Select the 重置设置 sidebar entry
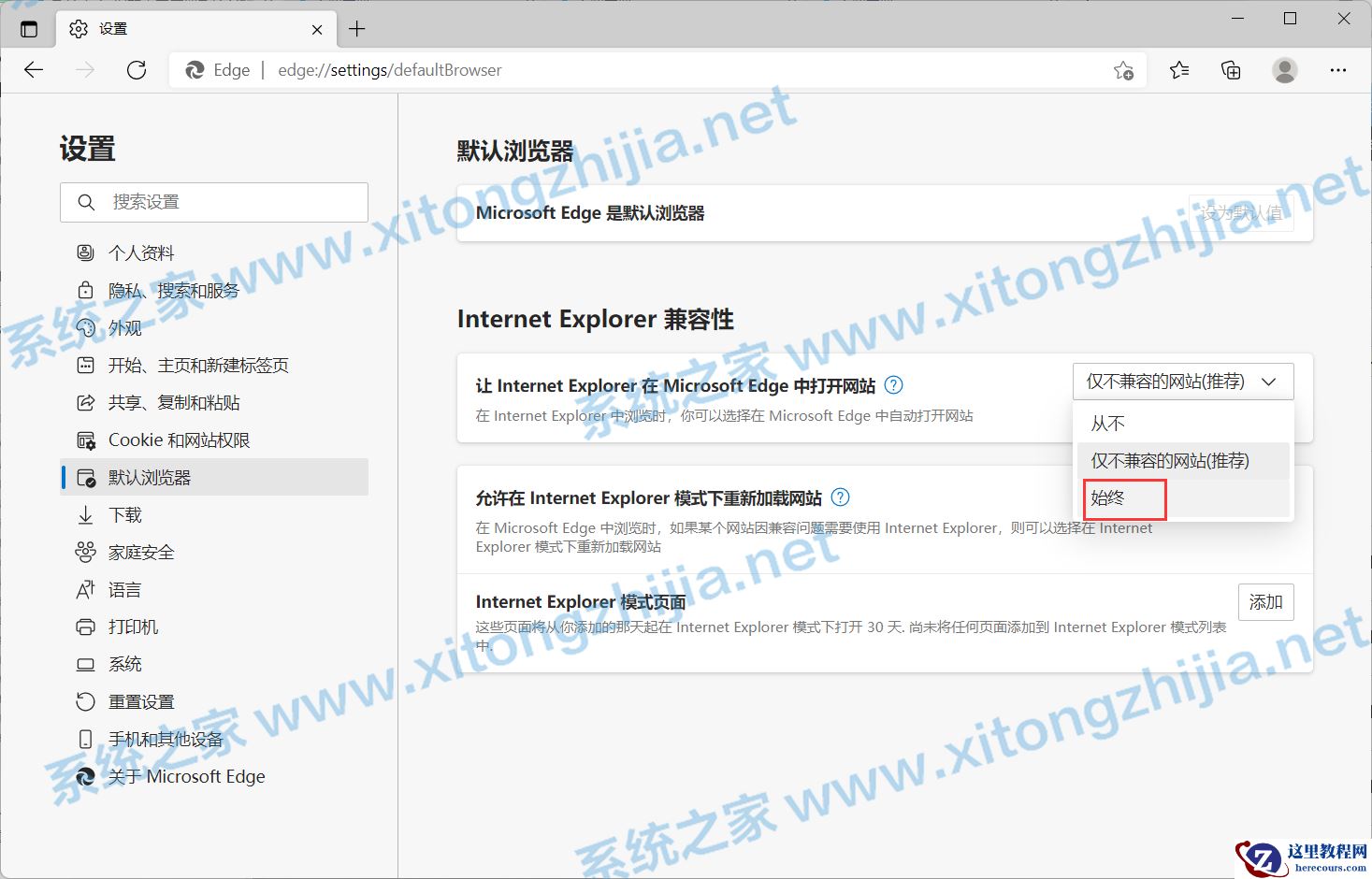The height and width of the screenshot is (879, 1372). (x=140, y=700)
